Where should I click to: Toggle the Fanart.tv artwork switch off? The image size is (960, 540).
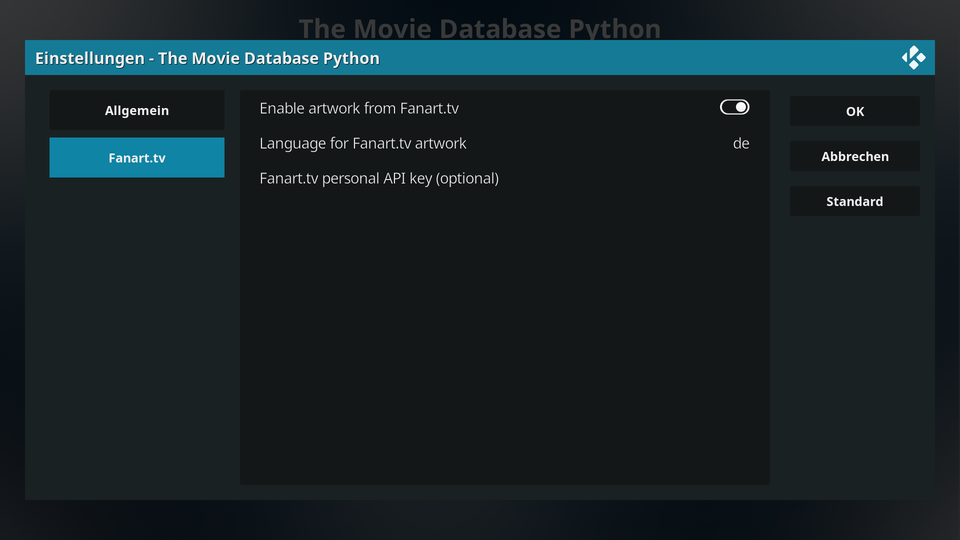click(734, 107)
